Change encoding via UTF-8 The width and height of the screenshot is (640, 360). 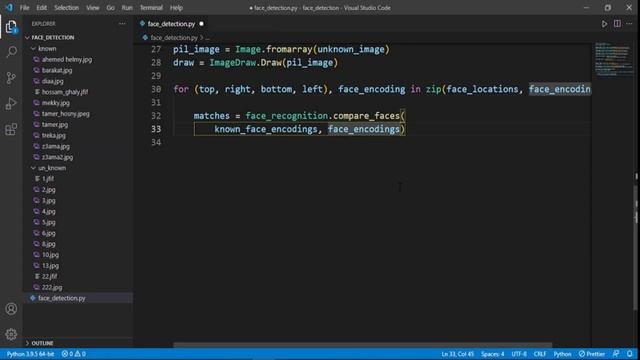click(519, 354)
